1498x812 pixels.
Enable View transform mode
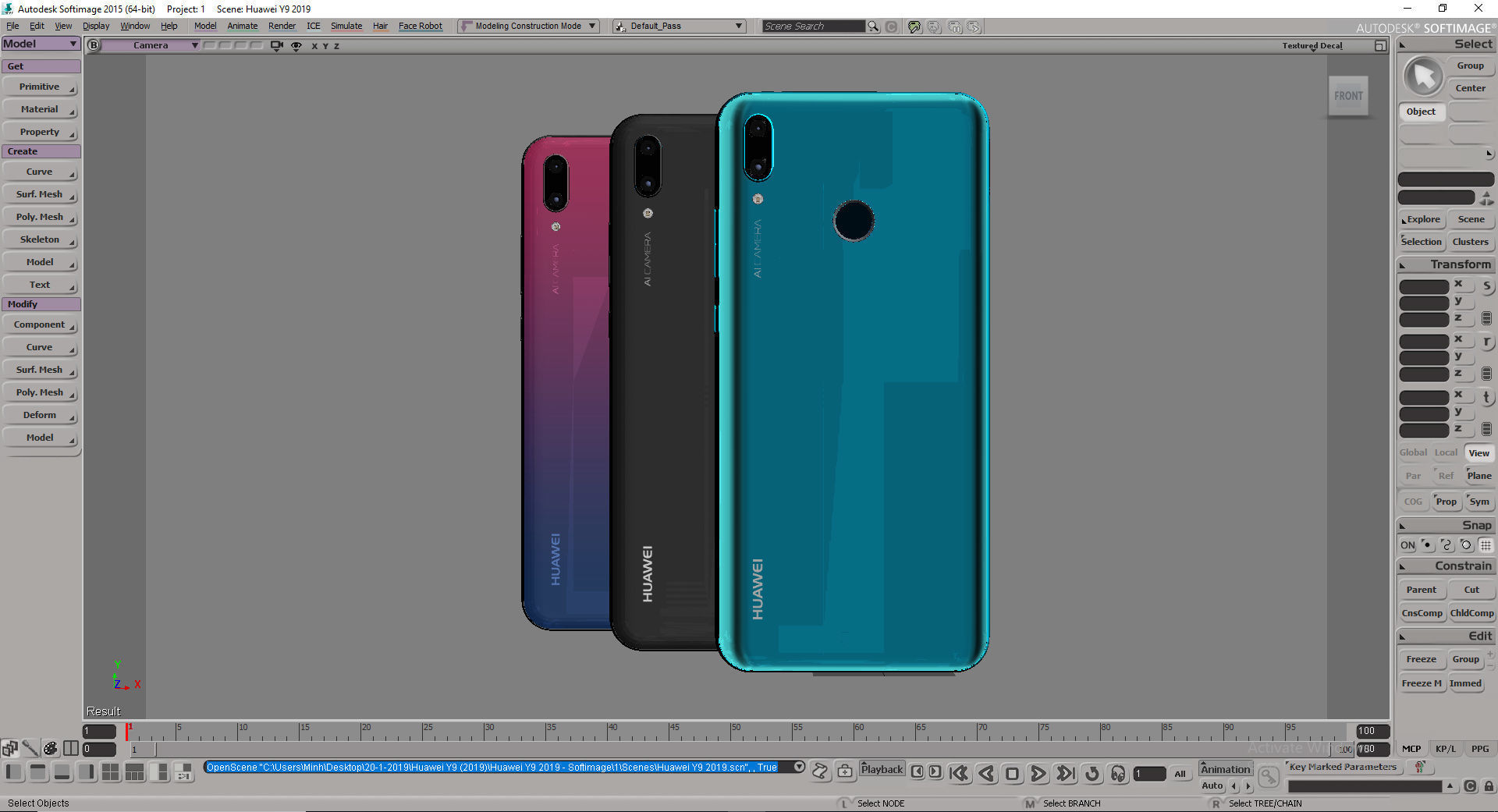pyautogui.click(x=1478, y=453)
